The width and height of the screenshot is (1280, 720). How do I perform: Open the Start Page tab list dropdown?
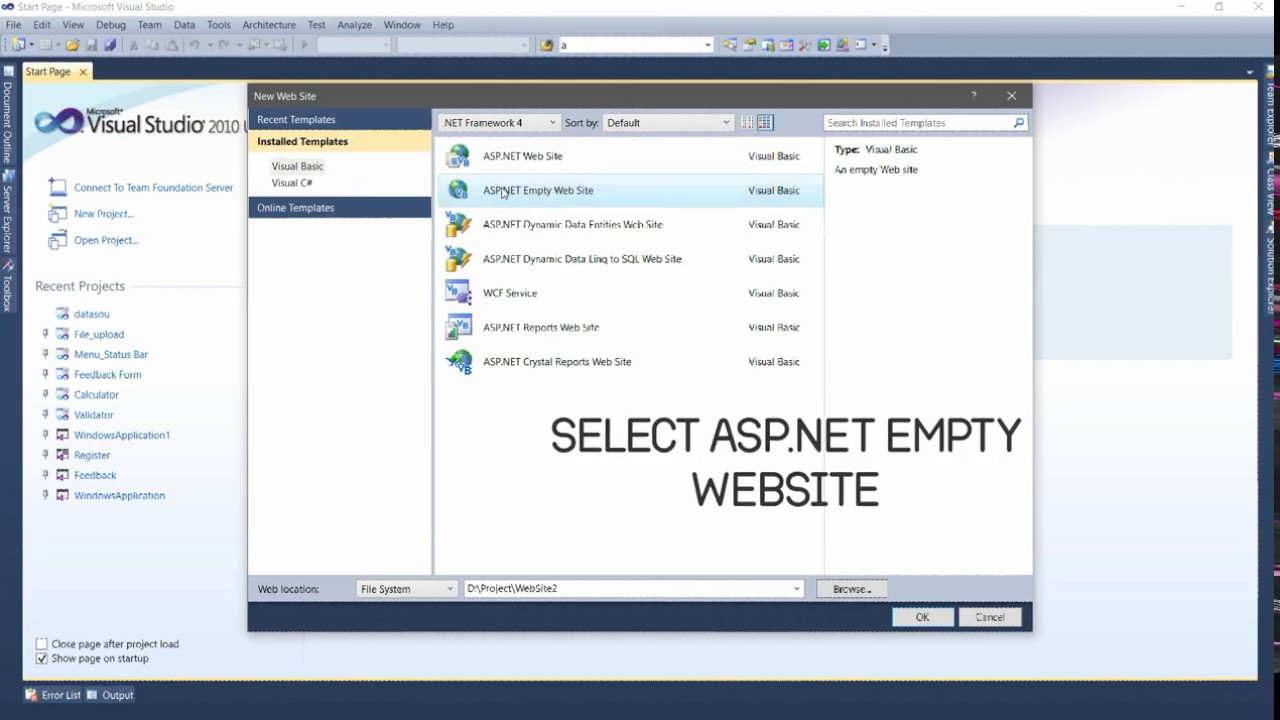click(x=1250, y=72)
